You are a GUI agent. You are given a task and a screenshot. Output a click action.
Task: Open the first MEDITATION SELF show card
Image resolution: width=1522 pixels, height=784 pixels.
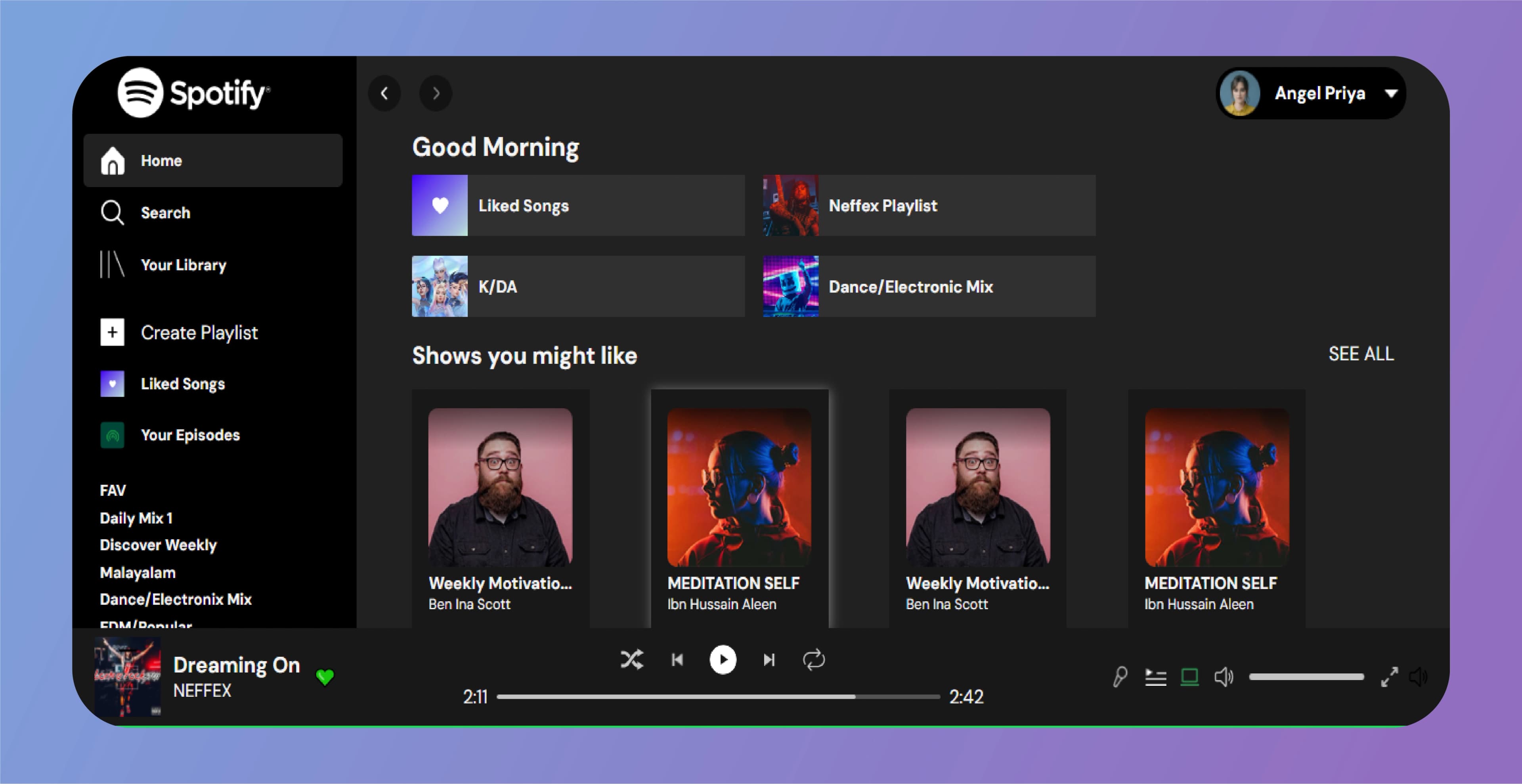point(739,508)
